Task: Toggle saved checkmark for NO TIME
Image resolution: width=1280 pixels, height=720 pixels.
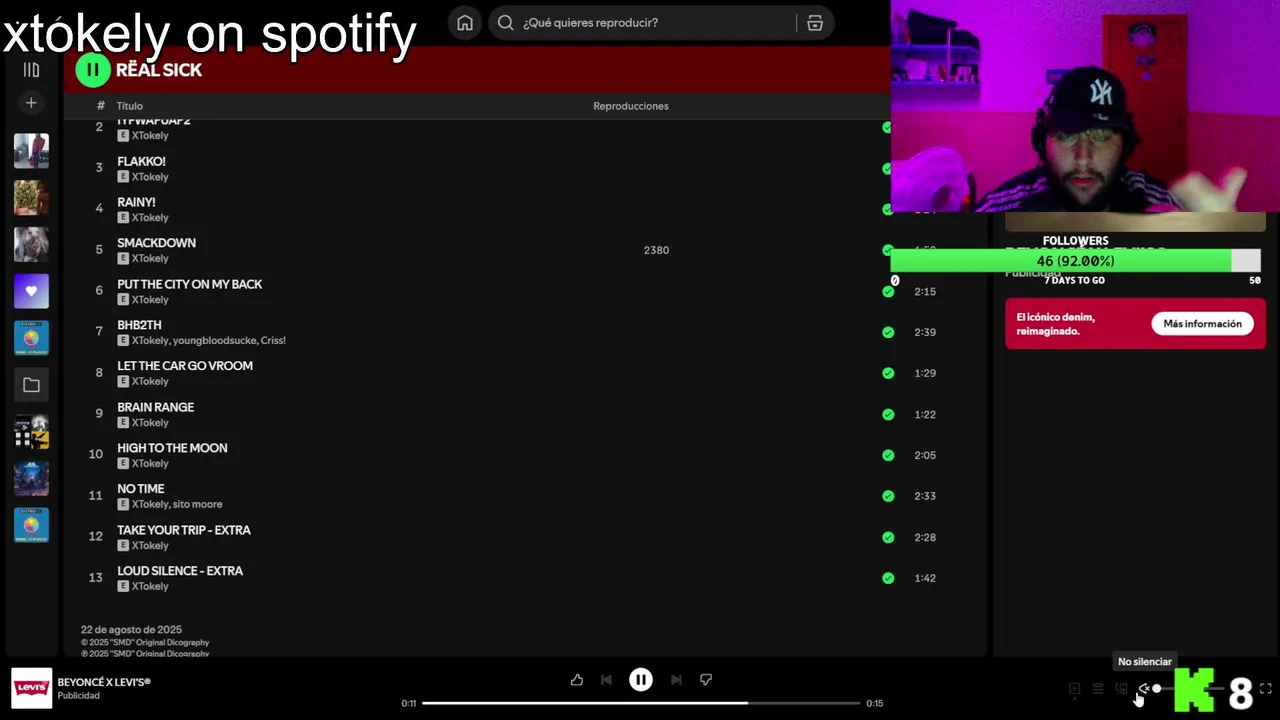Action: [888, 496]
